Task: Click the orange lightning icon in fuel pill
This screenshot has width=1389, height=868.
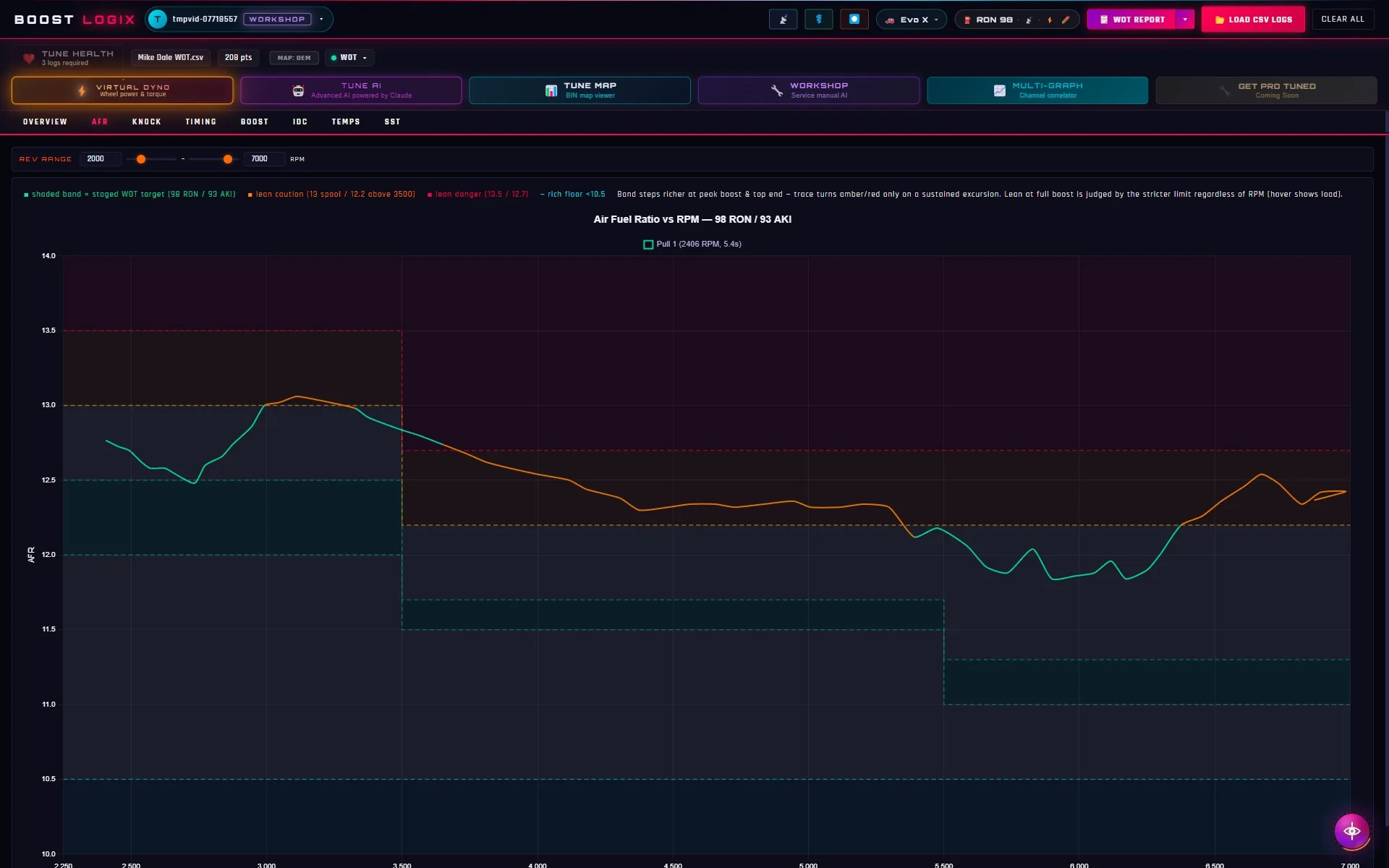Action: click(1049, 20)
